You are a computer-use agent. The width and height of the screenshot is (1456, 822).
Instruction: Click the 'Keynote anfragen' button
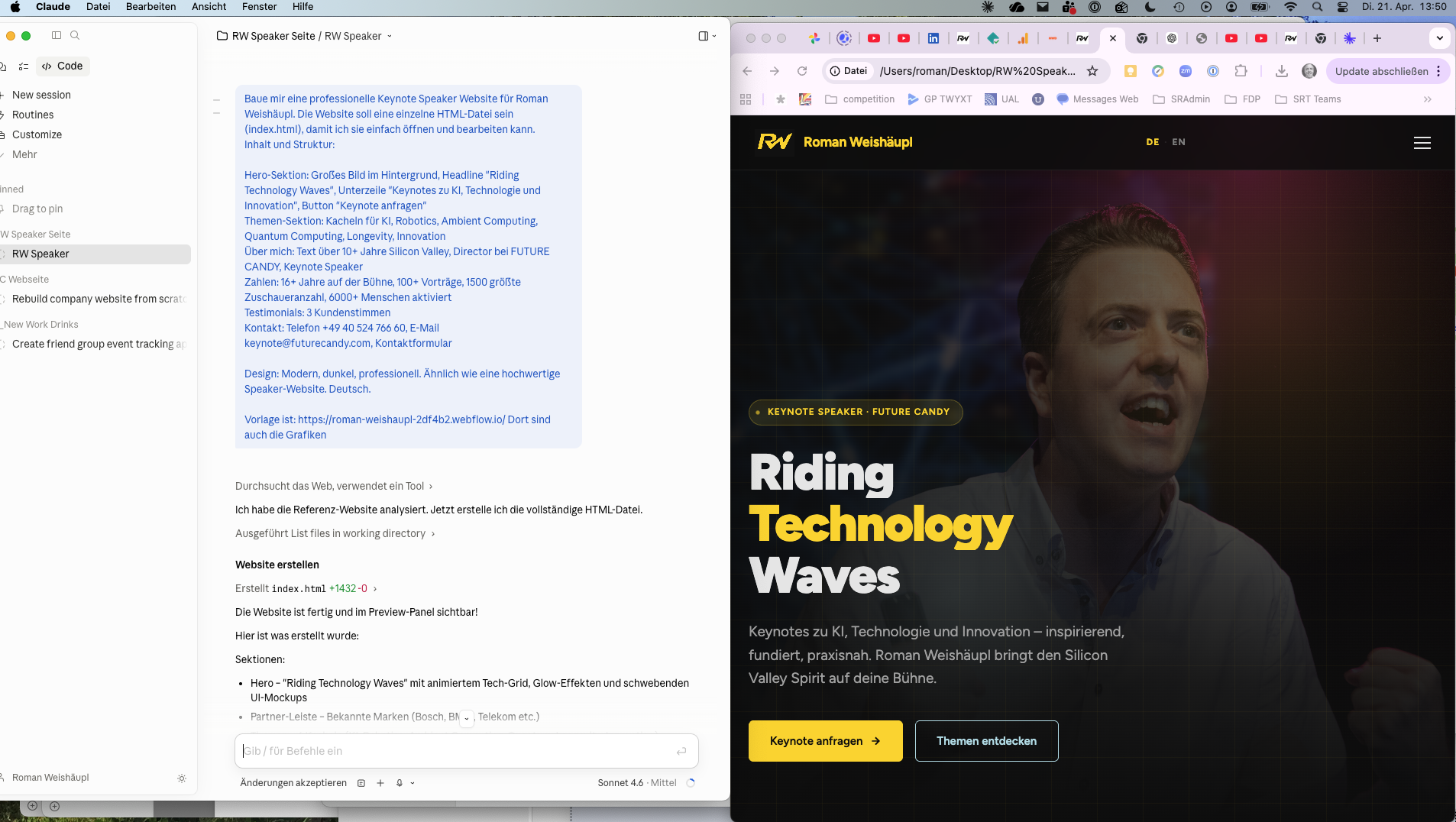point(824,740)
